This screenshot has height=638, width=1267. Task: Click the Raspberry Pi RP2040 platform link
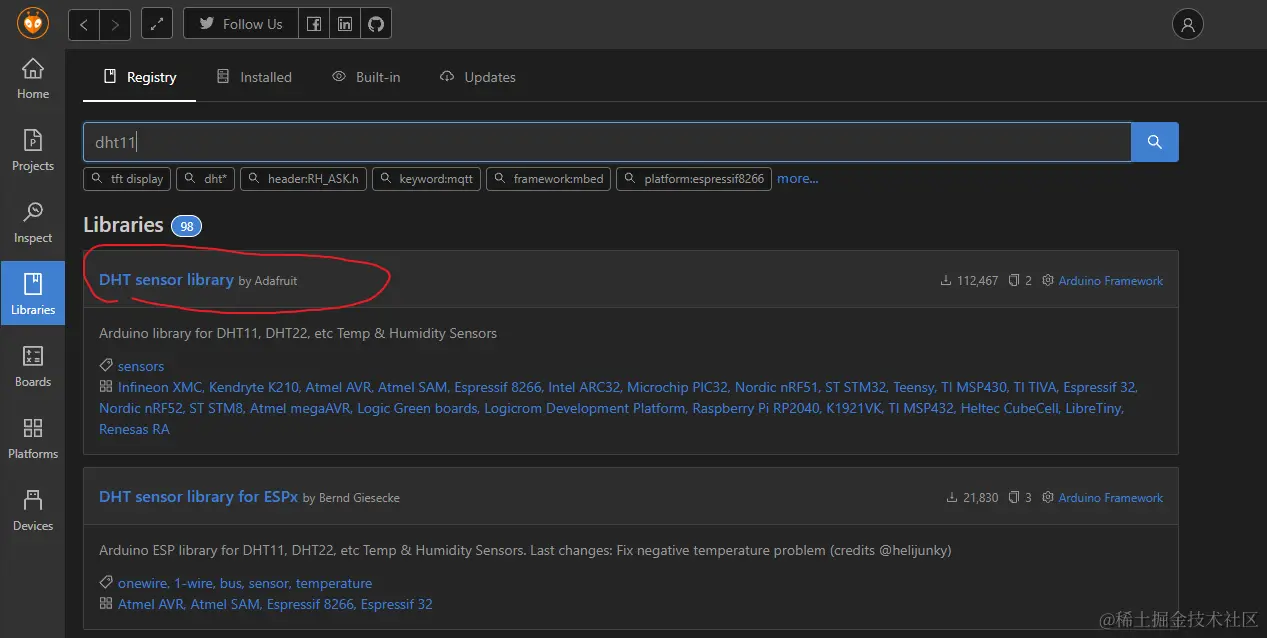(x=756, y=408)
